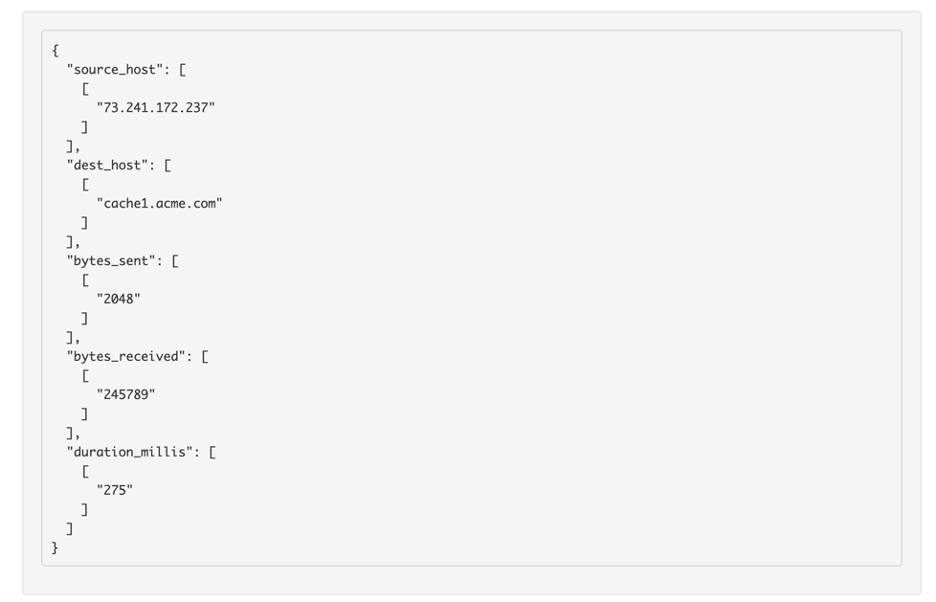Click the "bytes_sent" key
The image size is (936, 602).
[x=111, y=261]
